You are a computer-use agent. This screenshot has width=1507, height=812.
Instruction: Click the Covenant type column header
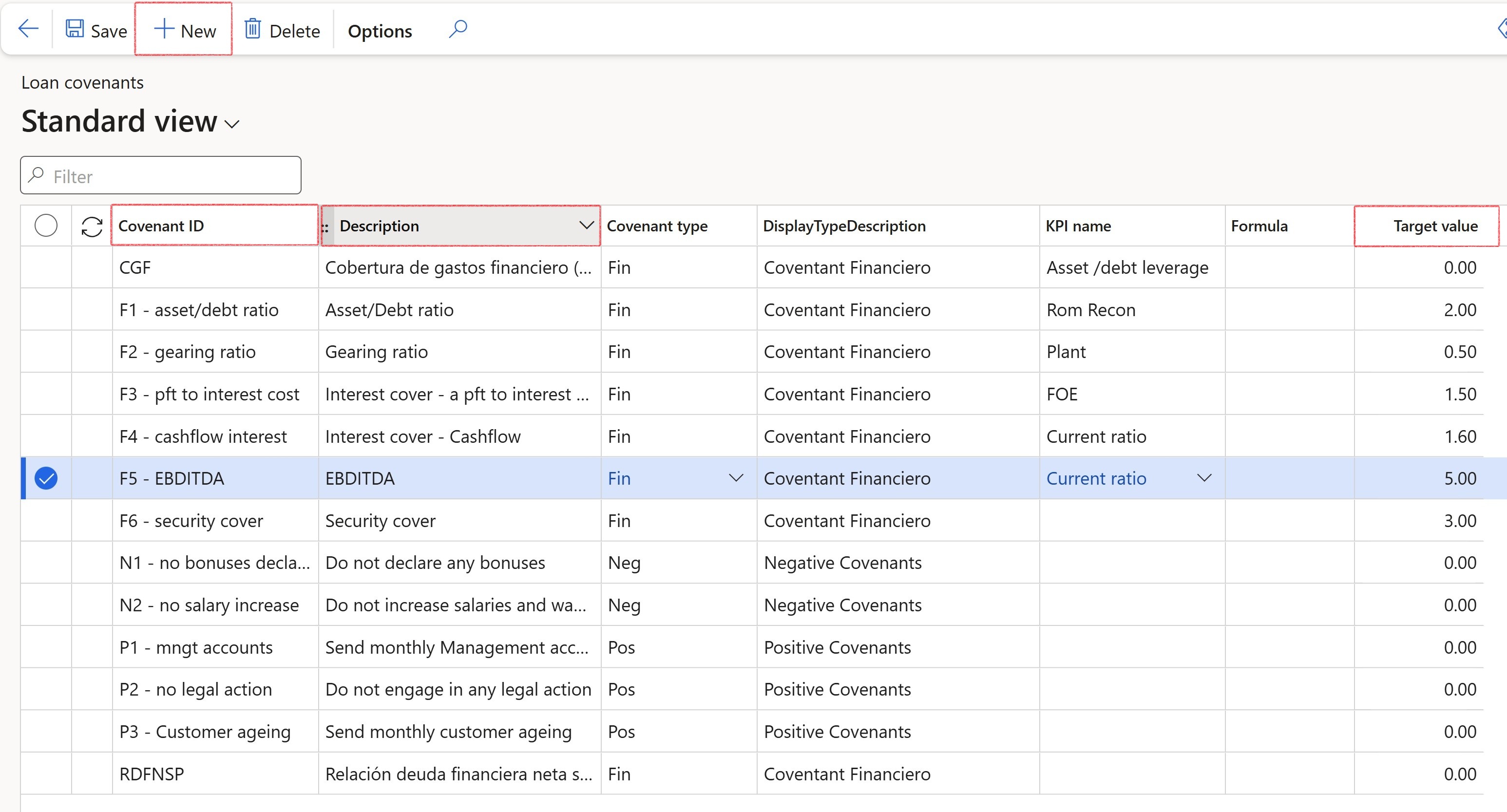679,226
